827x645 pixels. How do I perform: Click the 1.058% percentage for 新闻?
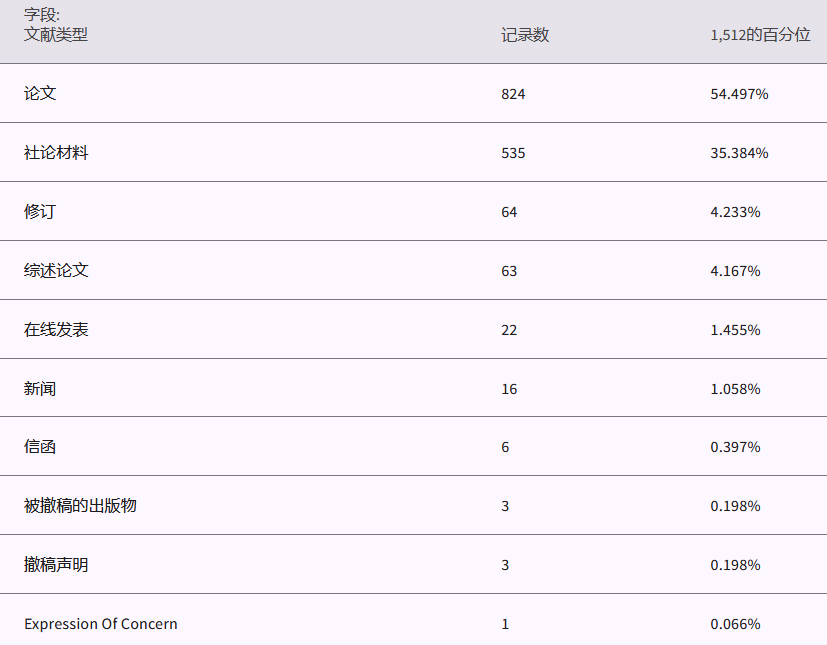click(x=735, y=389)
